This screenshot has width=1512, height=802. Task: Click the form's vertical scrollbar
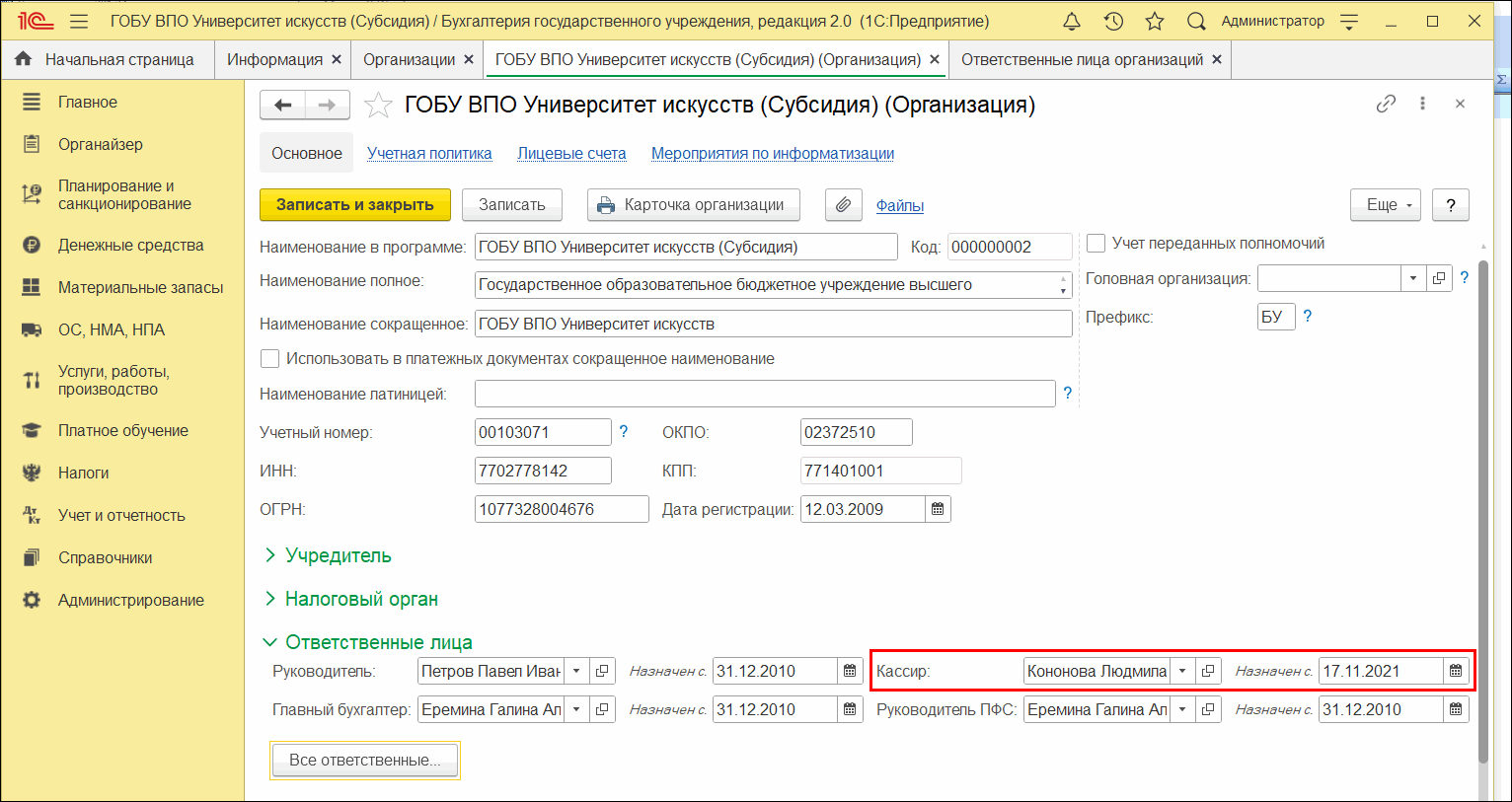1482,513
